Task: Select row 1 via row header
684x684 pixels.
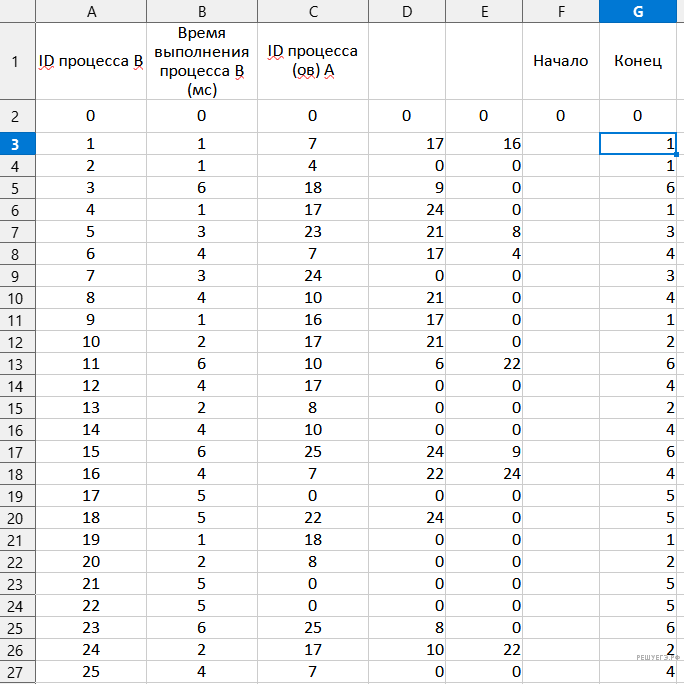Action: point(15,61)
